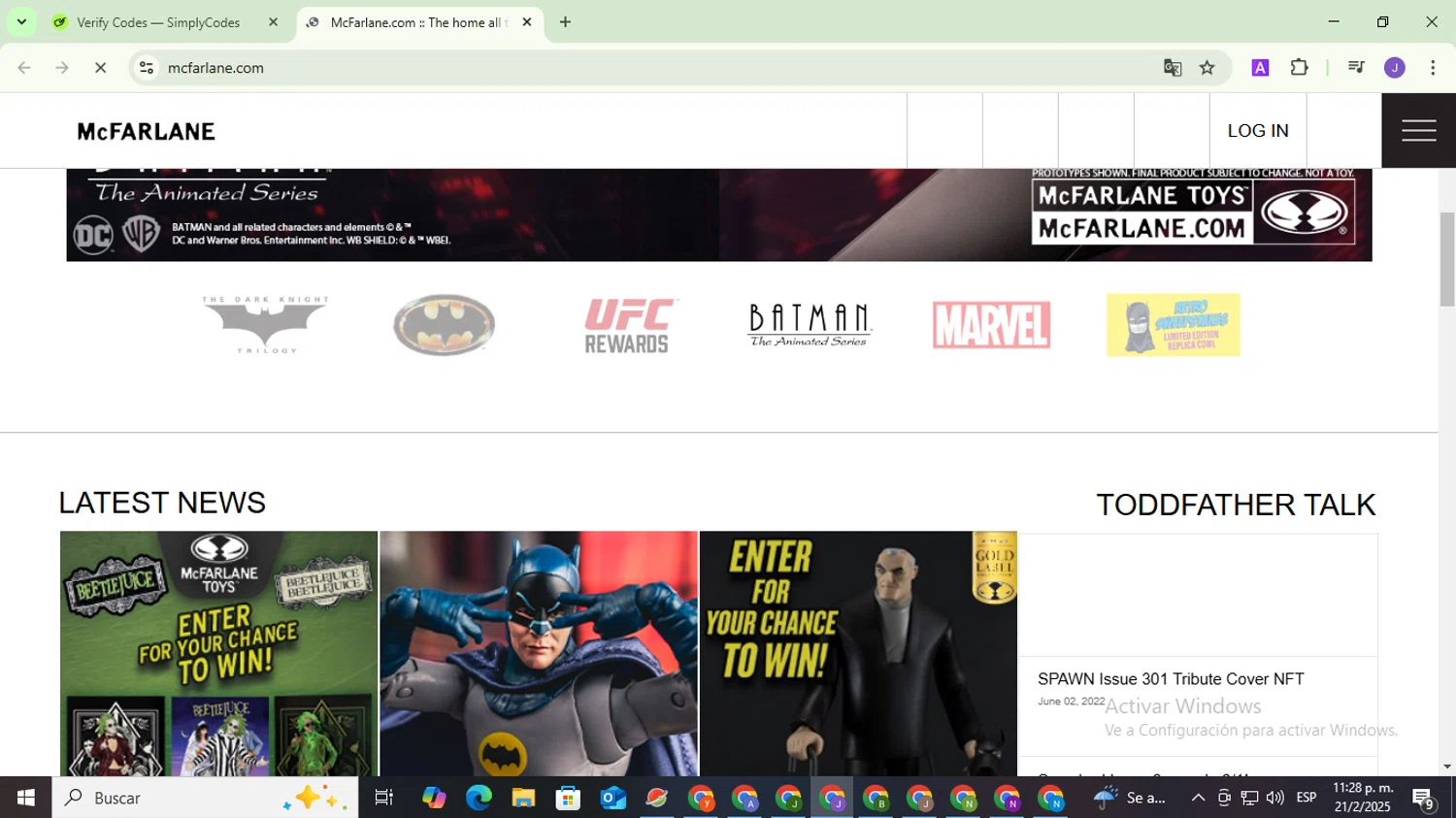
Task: Open the Retro Sweepstakes cowl logo
Action: click(1173, 324)
